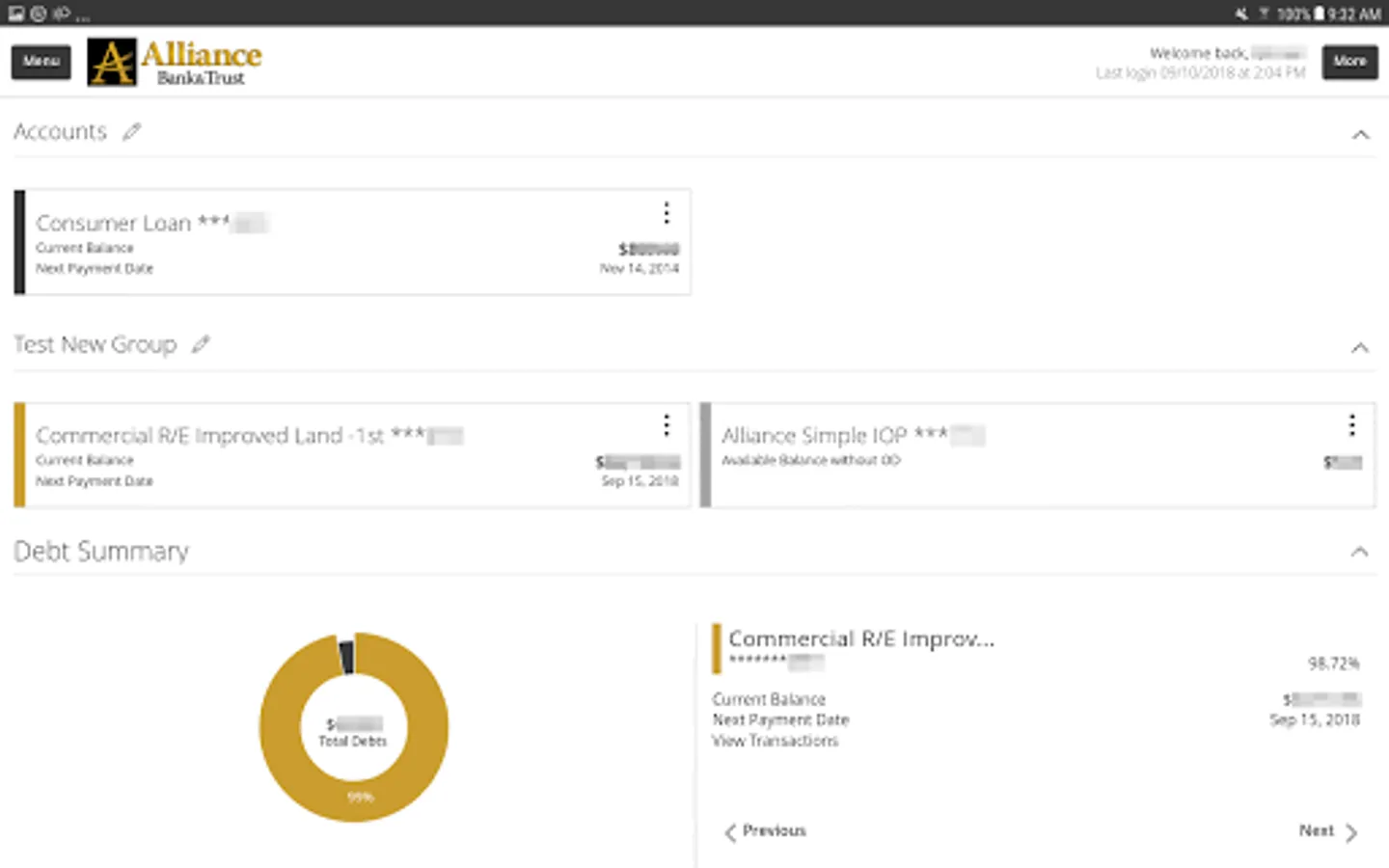Click the View Transactions link
The width and height of the screenshot is (1389, 868).
coord(776,741)
